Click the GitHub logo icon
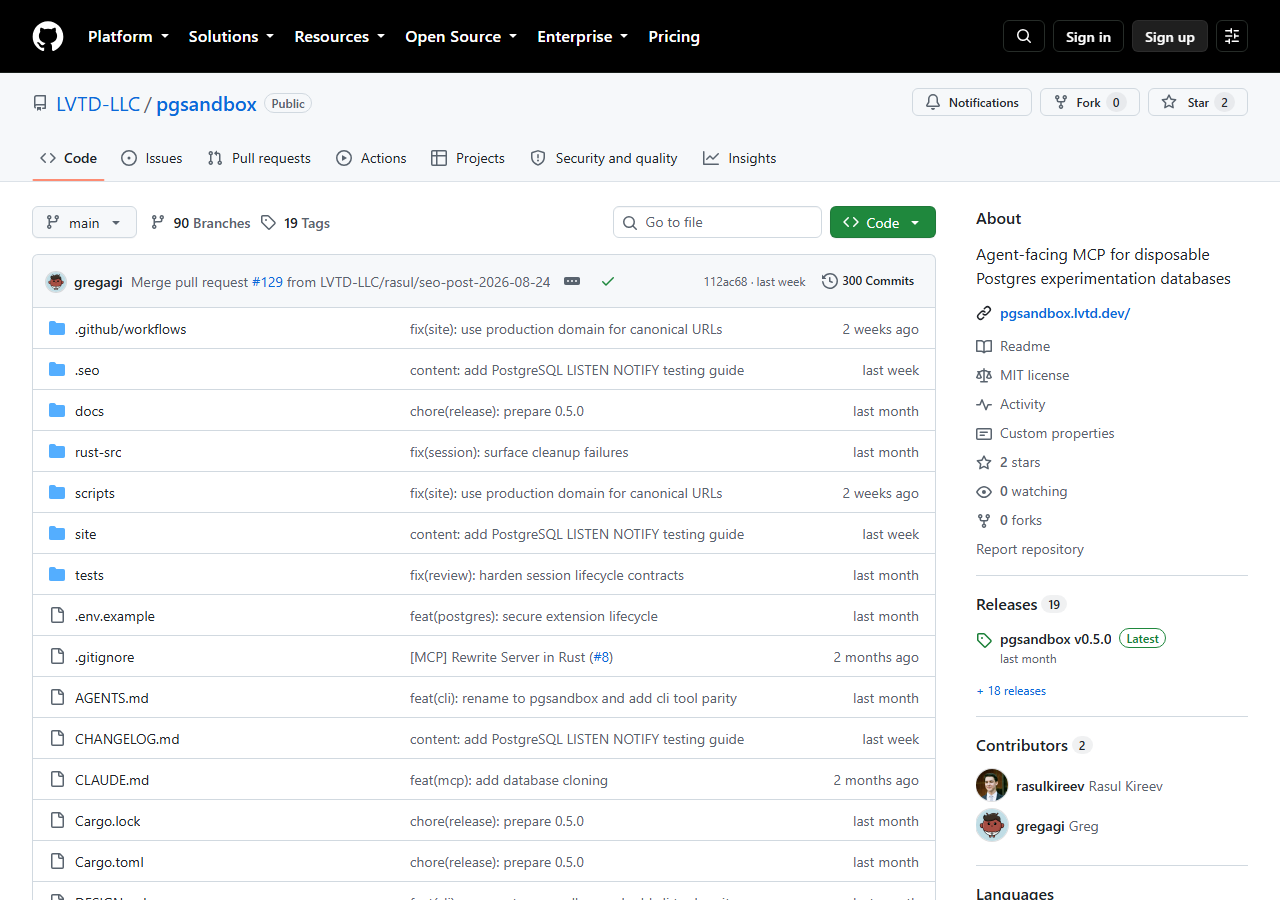Screen dimensions: 1280x900 point(48,36)
